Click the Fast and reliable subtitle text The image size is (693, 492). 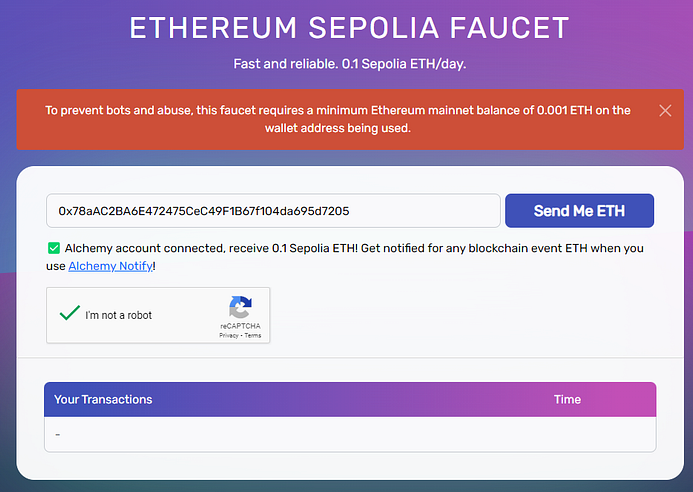pos(350,64)
